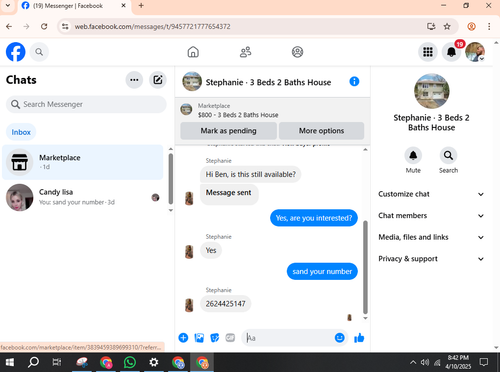Search in conversation magnifier icon
The height and width of the screenshot is (372, 500).
pyautogui.click(x=448, y=155)
